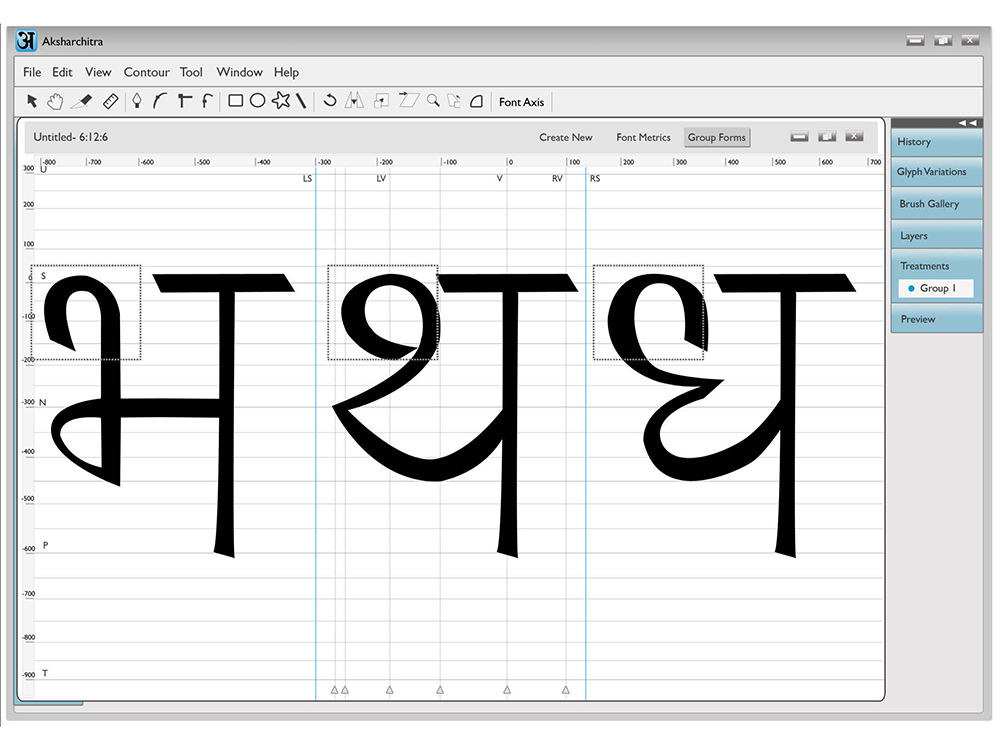
Task: Select the ruler measure tool
Action: click(x=110, y=101)
